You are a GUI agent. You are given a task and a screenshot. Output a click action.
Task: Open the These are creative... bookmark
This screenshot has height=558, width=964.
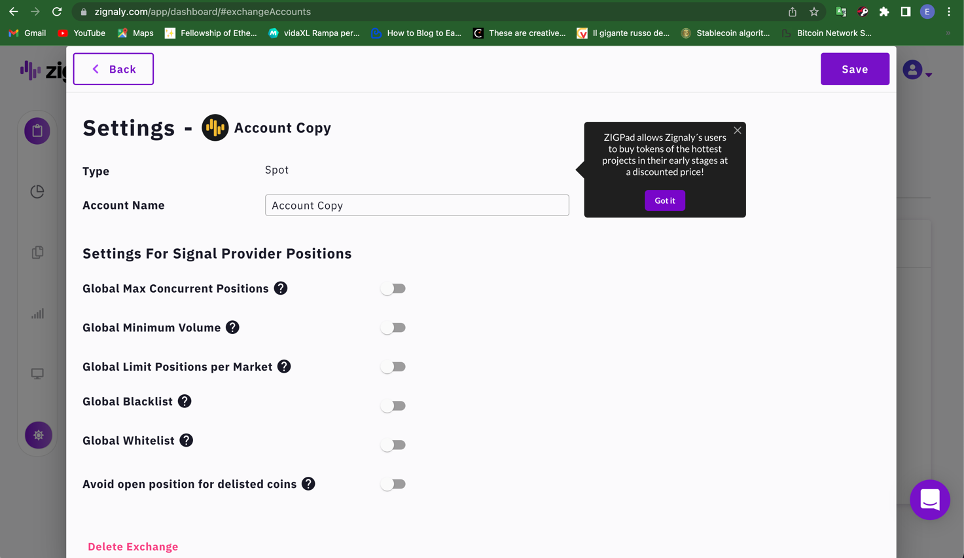coord(519,33)
